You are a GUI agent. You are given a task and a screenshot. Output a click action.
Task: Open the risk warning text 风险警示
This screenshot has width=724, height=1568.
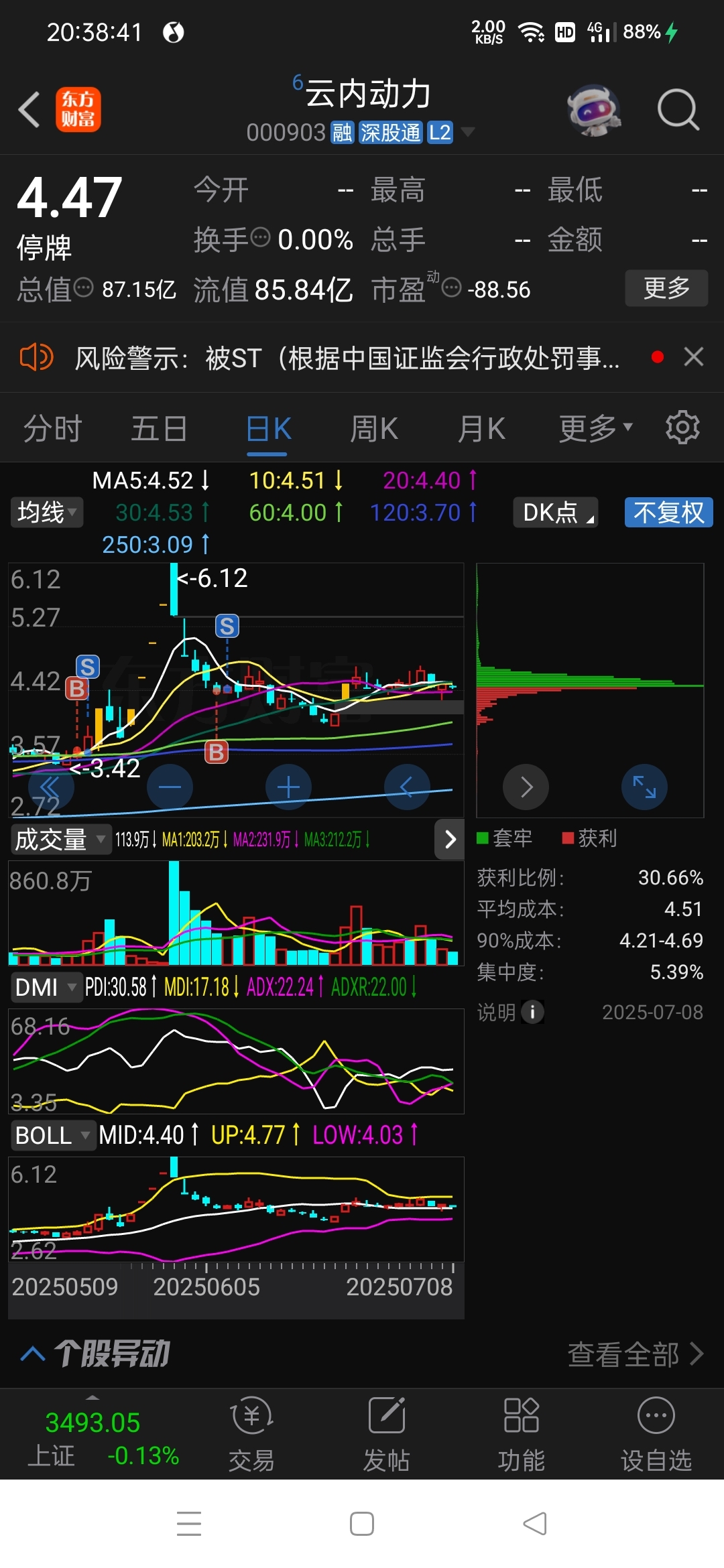[346, 358]
